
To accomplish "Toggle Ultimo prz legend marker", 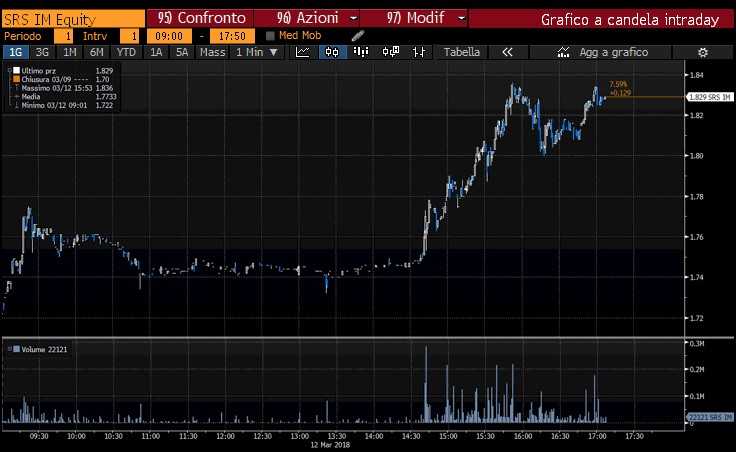I will coord(15,70).
